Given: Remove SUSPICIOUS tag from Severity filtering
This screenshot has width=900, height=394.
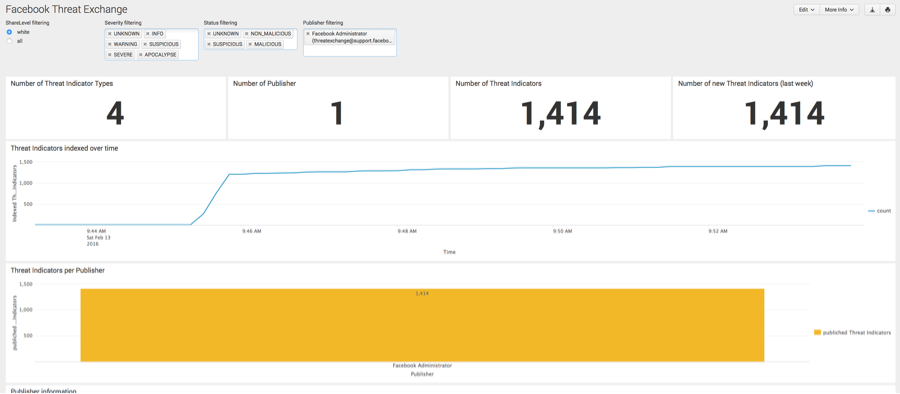Looking at the screenshot, I should point(145,44).
